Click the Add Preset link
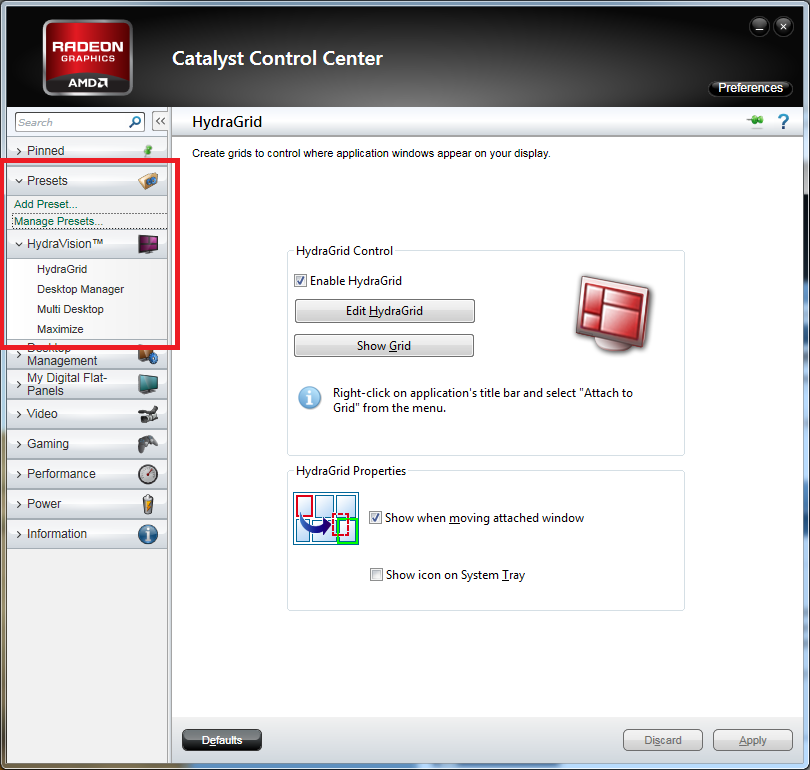 45,204
